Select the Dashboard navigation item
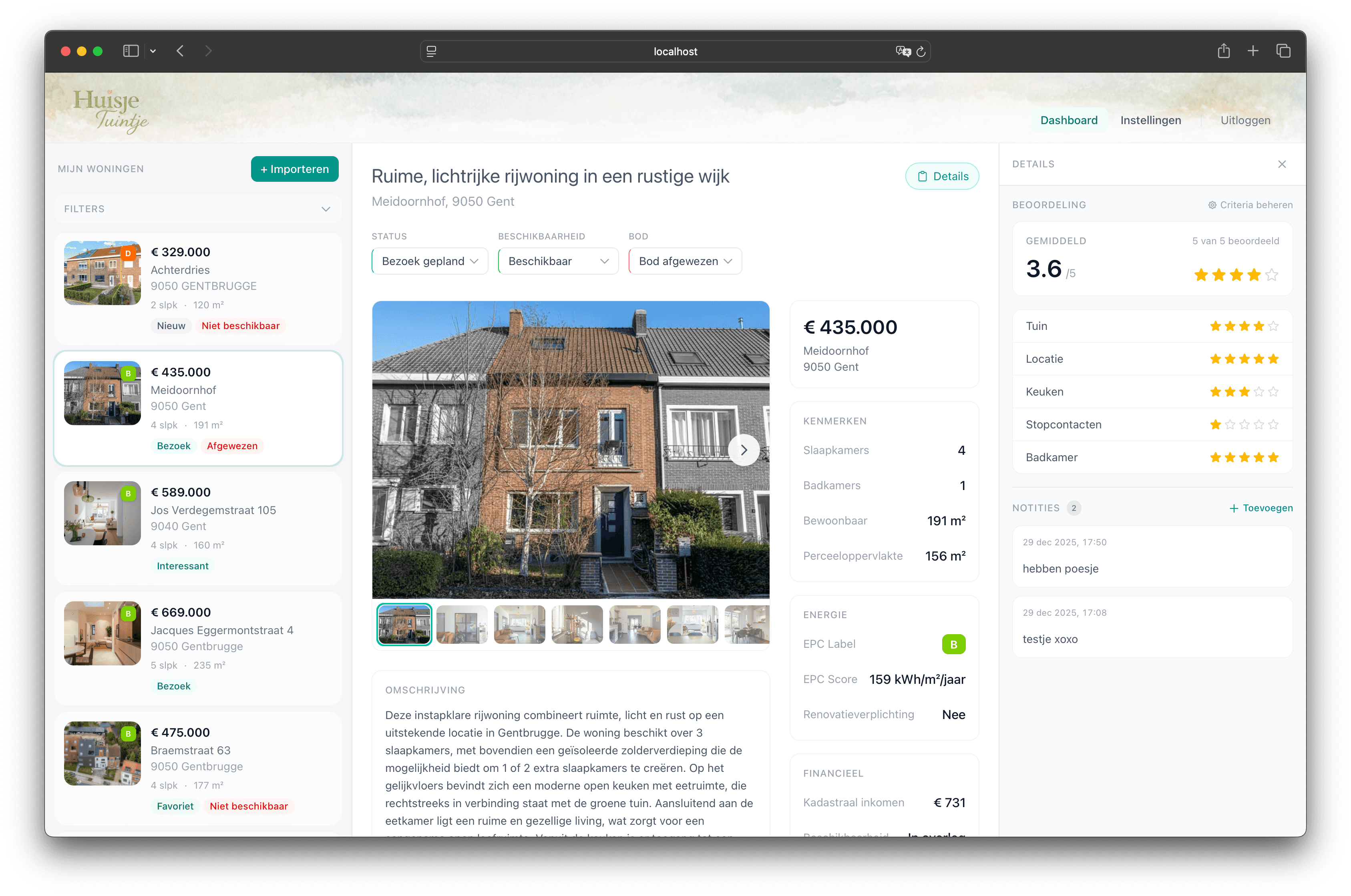 1069,120
